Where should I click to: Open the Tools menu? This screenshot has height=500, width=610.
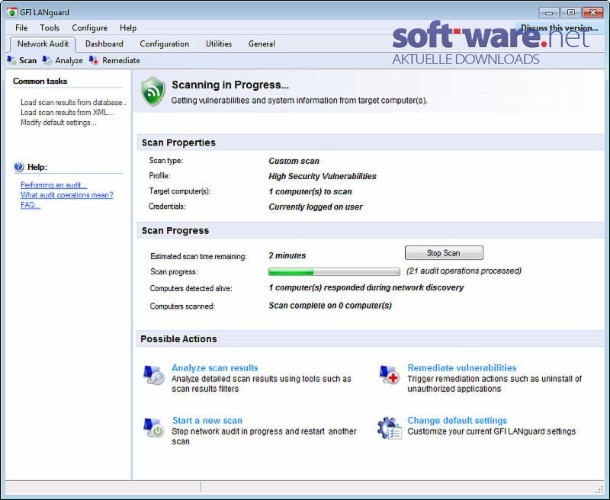click(x=49, y=28)
